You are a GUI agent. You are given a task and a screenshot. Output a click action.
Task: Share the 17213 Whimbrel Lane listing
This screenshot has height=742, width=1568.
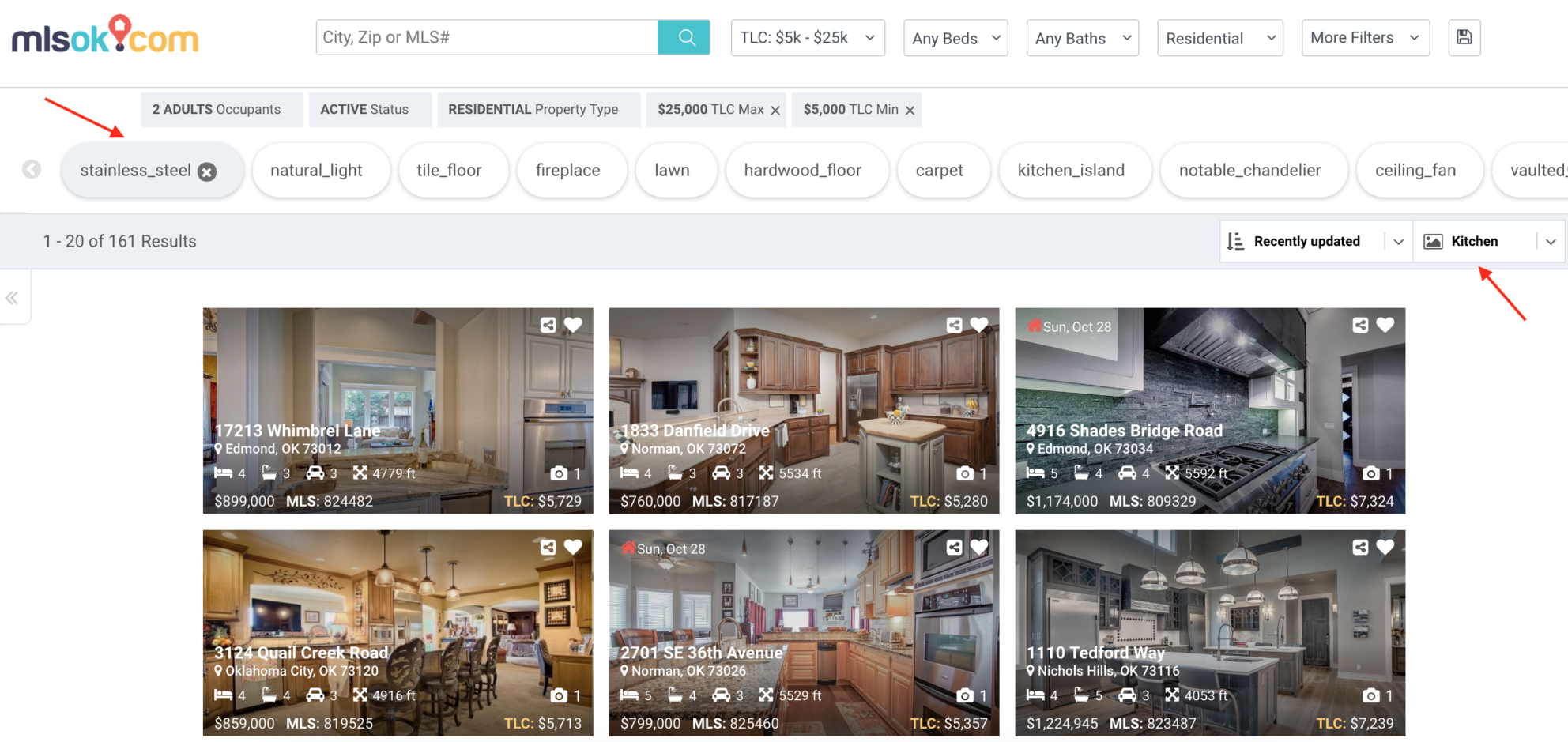548,324
